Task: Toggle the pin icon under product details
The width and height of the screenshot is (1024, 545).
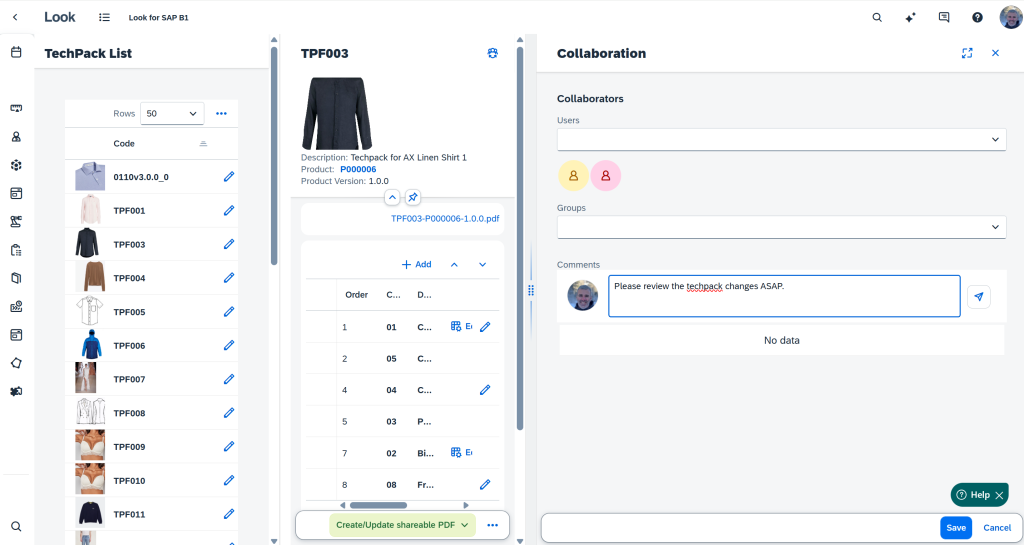Action: [x=413, y=197]
